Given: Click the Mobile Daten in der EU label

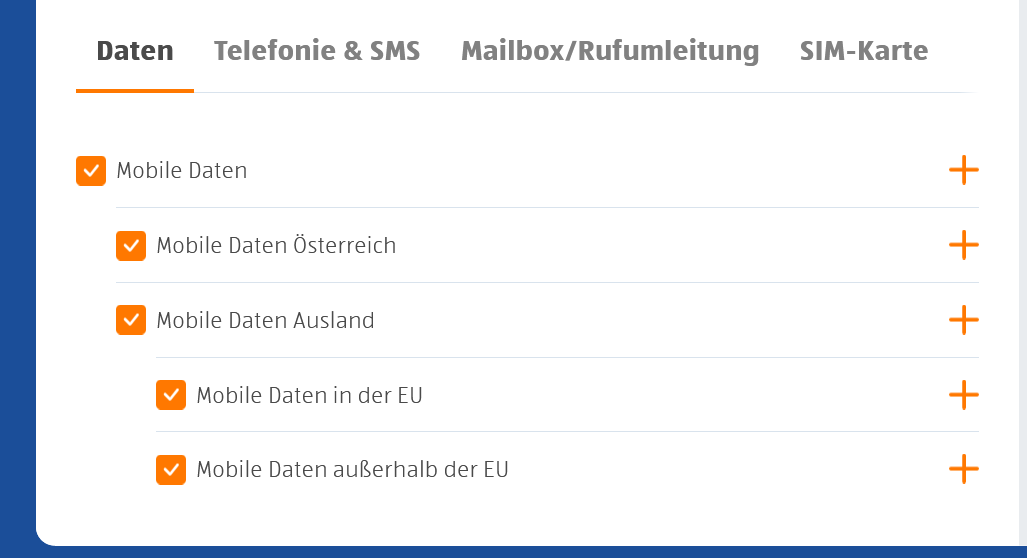Looking at the screenshot, I should [309, 396].
